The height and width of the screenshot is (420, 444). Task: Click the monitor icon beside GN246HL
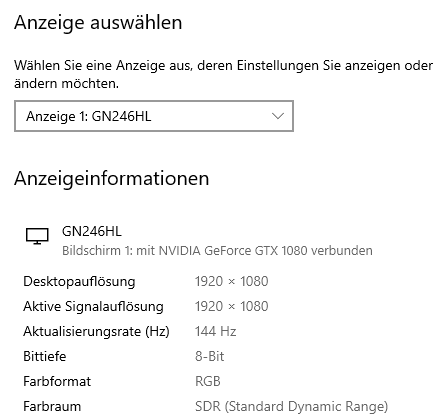pyautogui.click(x=37, y=236)
